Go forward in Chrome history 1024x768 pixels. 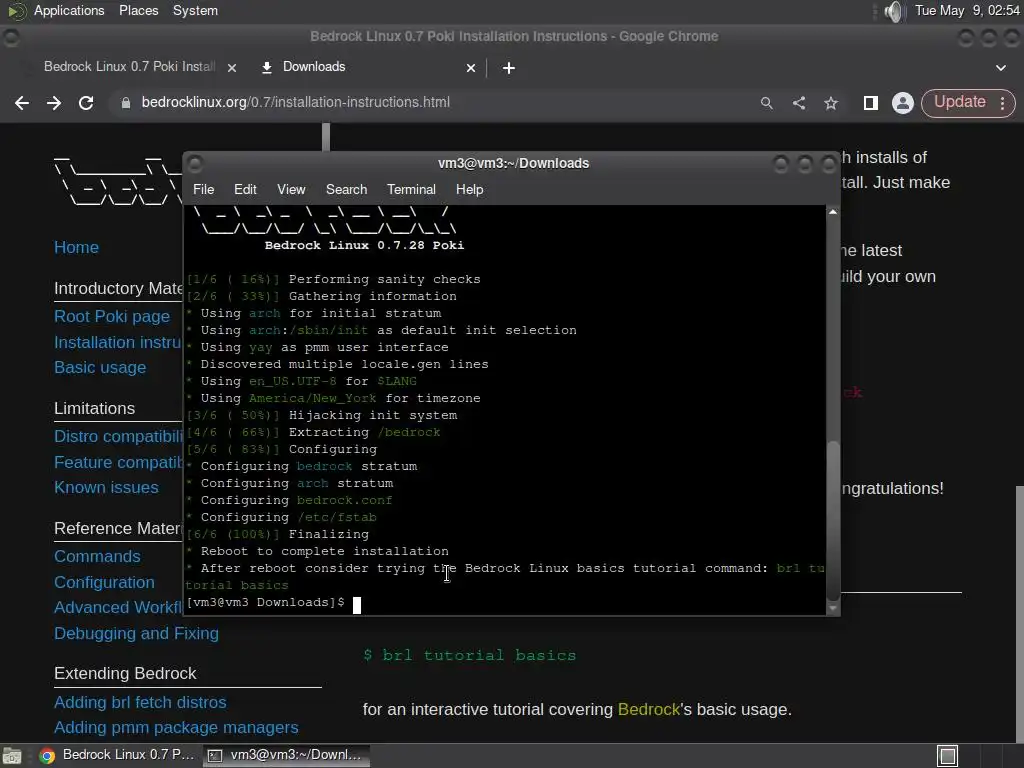pos(54,103)
